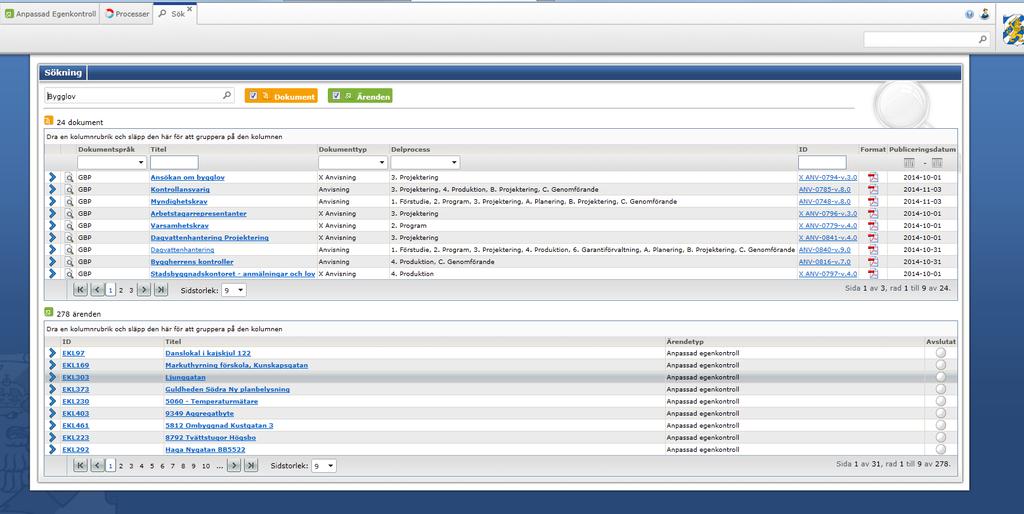Open the Delprocess filter dropdown
The image size is (1024, 514).
pyautogui.click(x=425, y=163)
